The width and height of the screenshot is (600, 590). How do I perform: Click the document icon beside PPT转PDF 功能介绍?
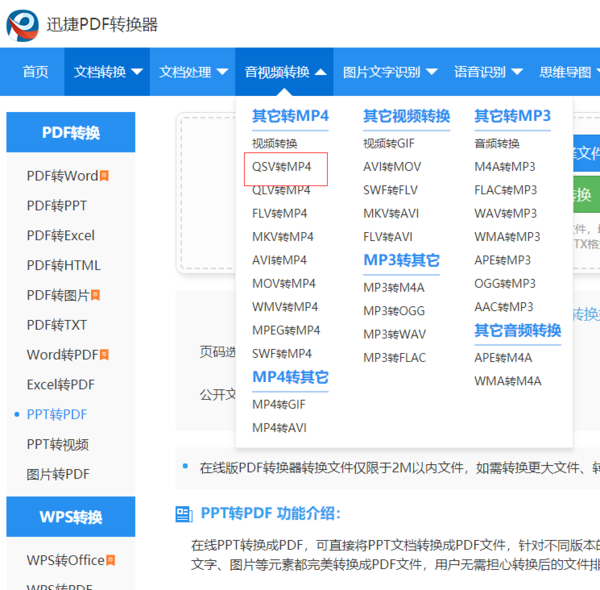(x=184, y=514)
